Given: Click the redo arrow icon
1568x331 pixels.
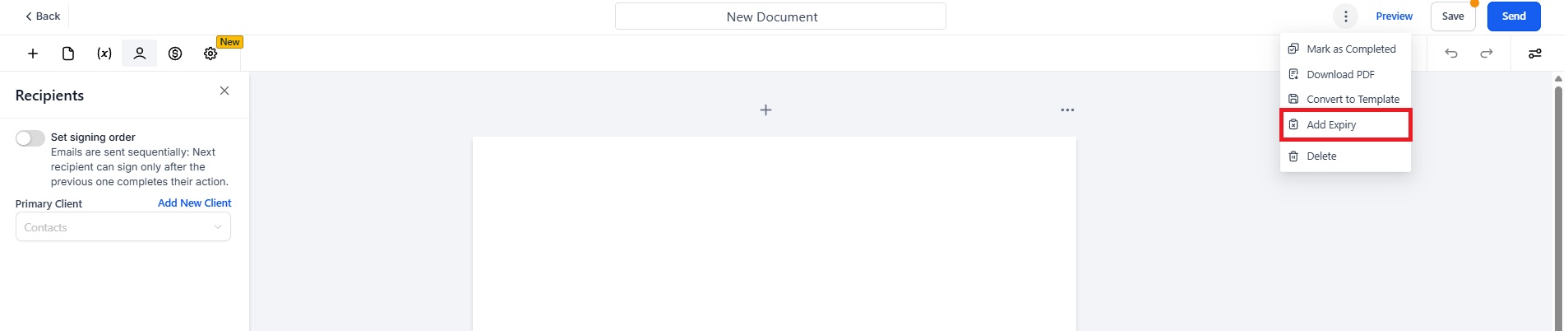Looking at the screenshot, I should click(x=1487, y=54).
